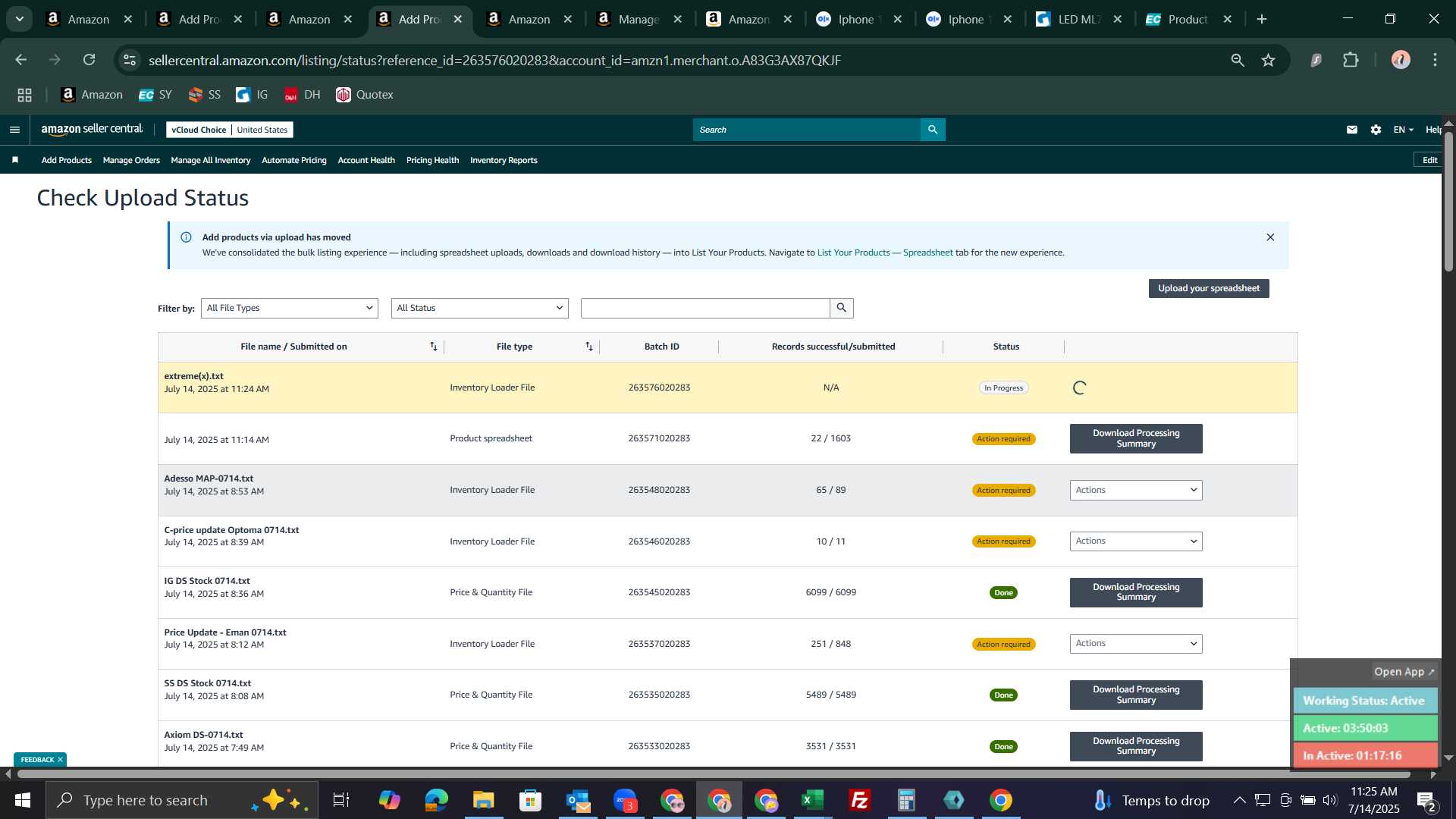Click the Chrome address bar URL
This screenshot has height=819, width=1456.
(x=494, y=60)
